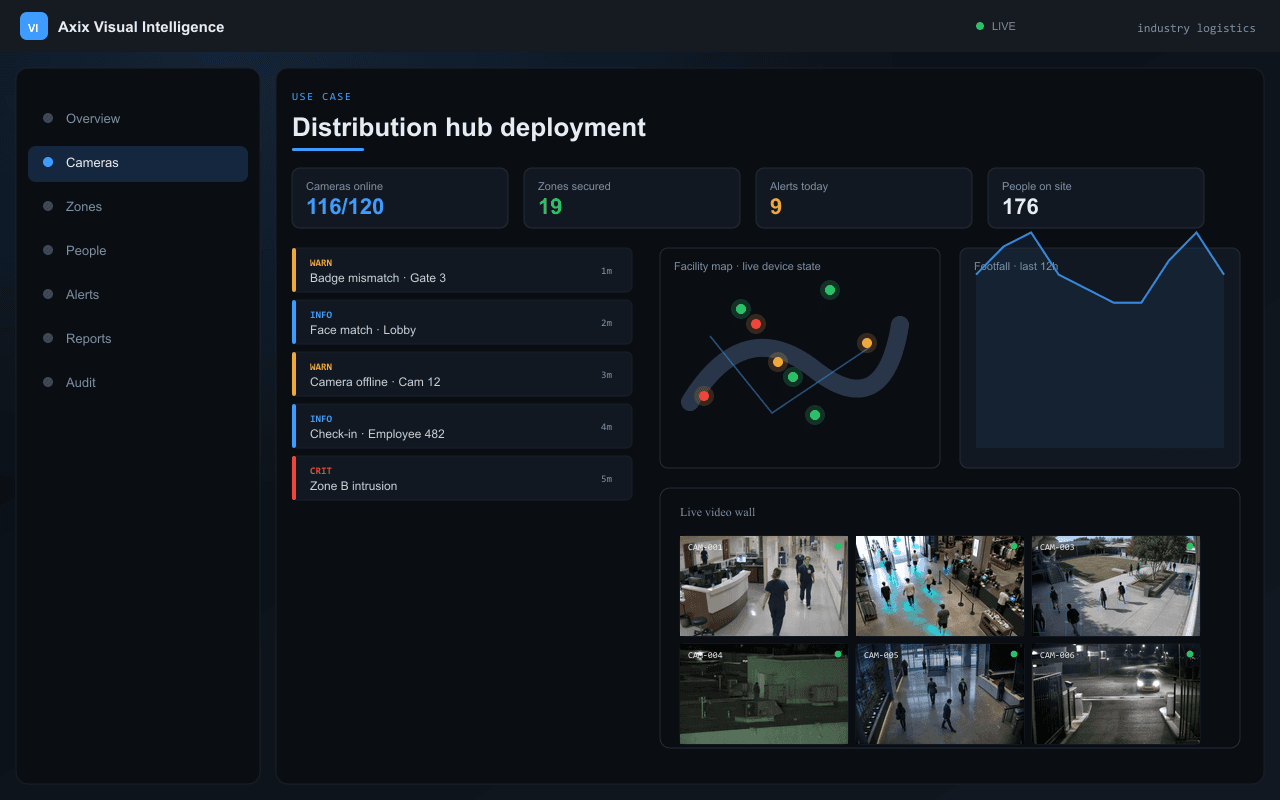The image size is (1280, 800).
Task: Click the Footfall last 12h chart
Action: click(1100, 358)
